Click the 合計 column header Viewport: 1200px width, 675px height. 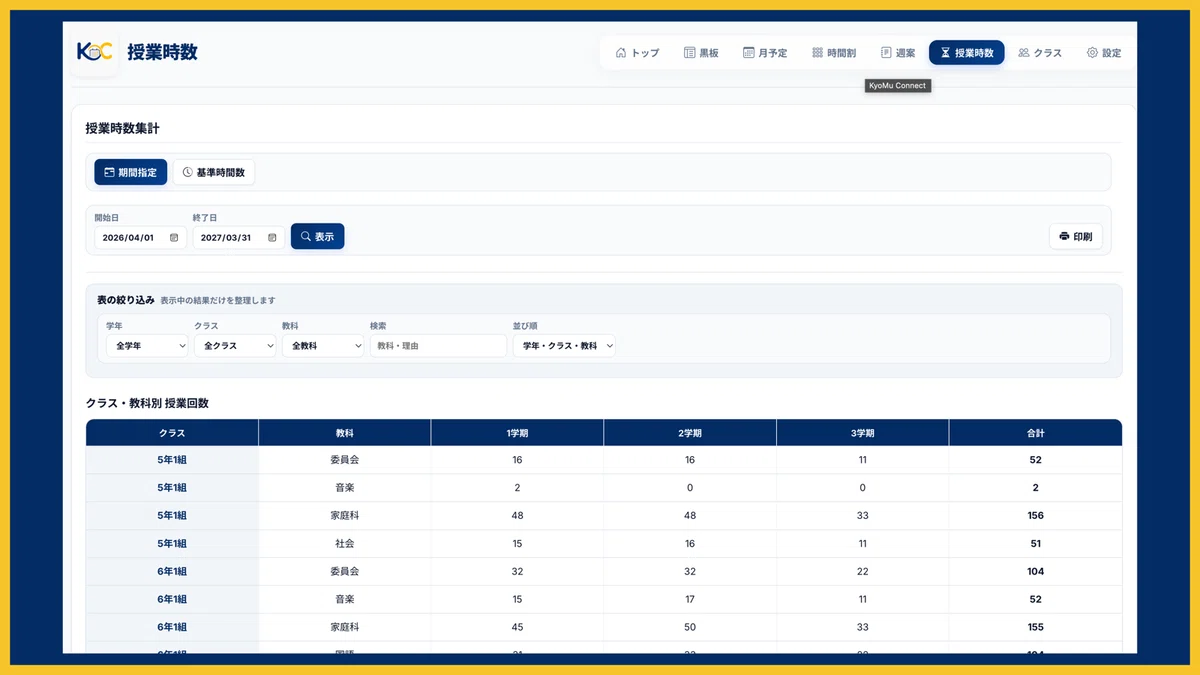click(x=1035, y=433)
